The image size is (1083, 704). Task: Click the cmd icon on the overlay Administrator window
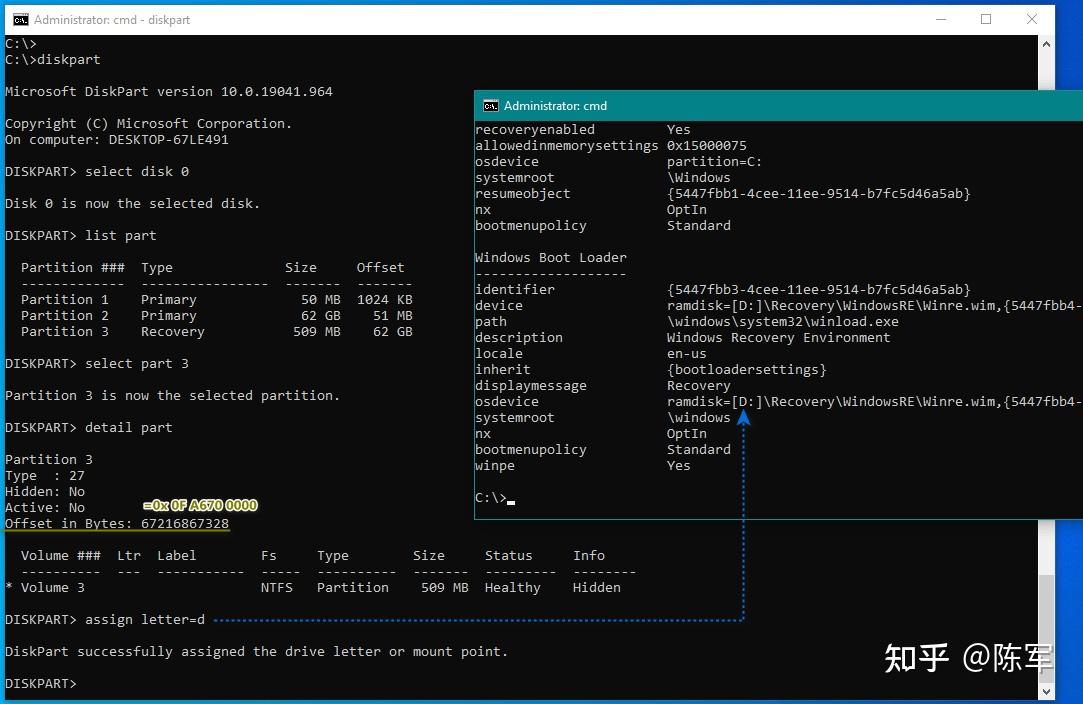point(490,105)
